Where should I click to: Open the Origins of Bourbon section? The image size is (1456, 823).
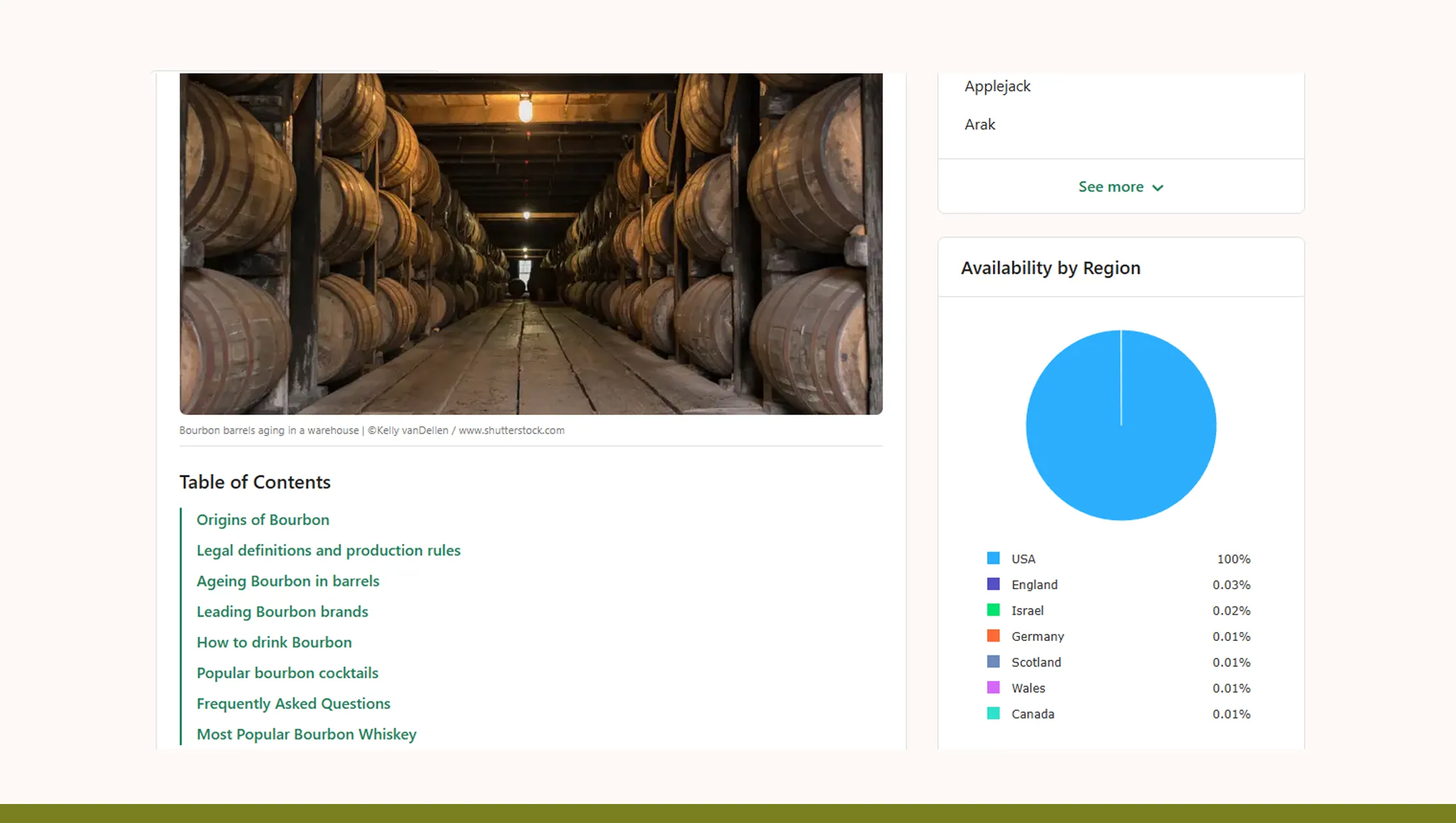pos(262,519)
